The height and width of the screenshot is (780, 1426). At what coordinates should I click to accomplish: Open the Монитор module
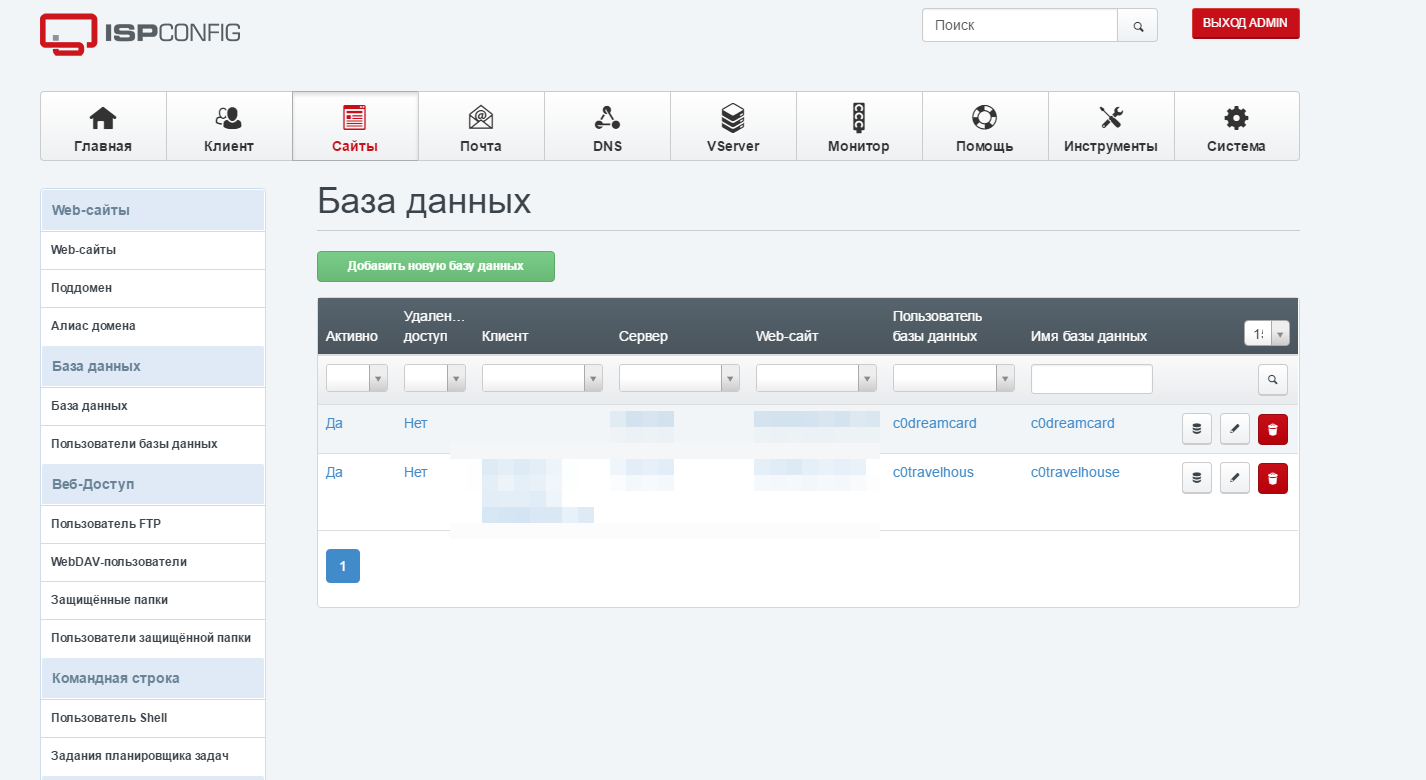(x=859, y=126)
